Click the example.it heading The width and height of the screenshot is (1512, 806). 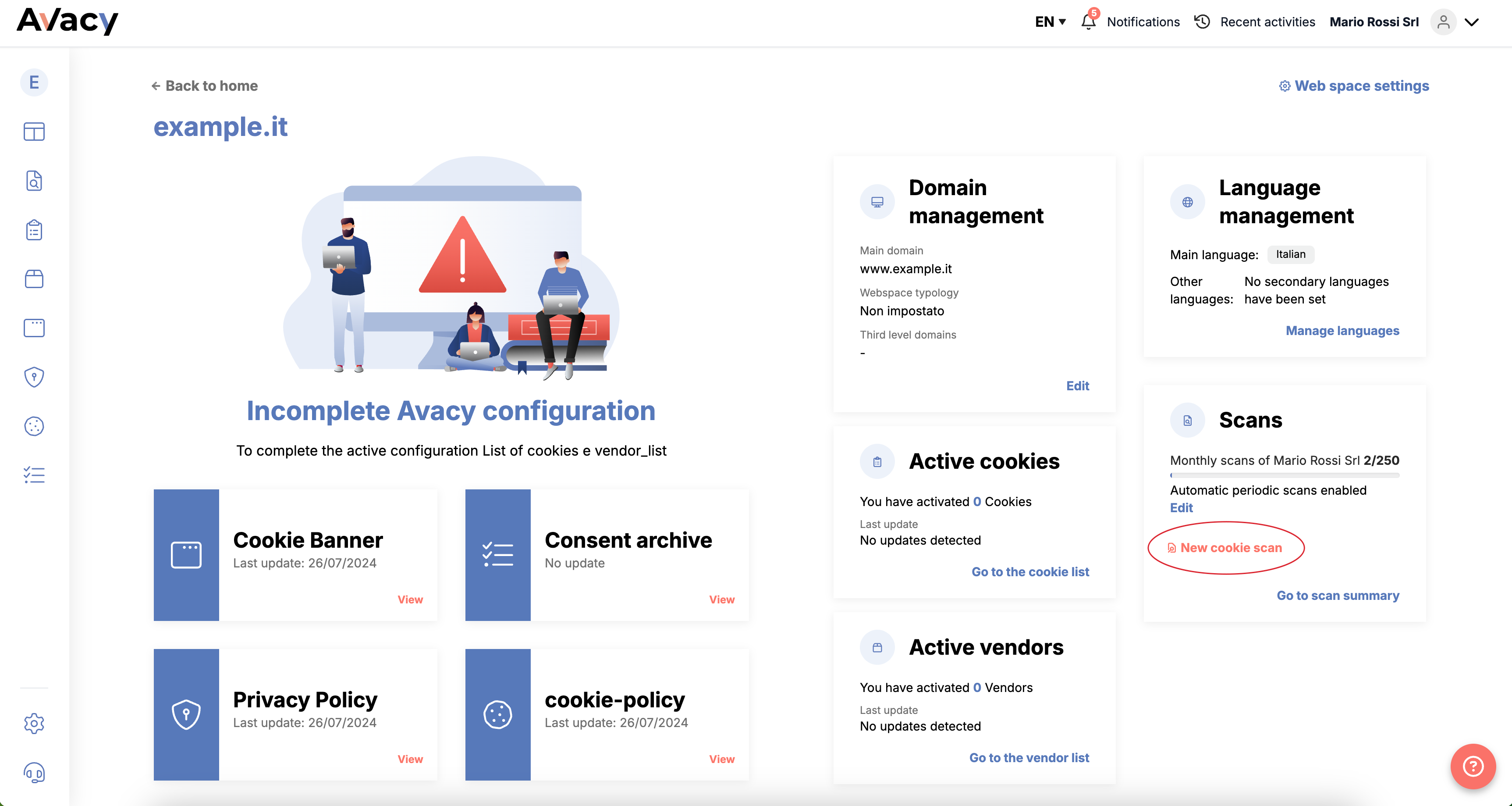220,127
